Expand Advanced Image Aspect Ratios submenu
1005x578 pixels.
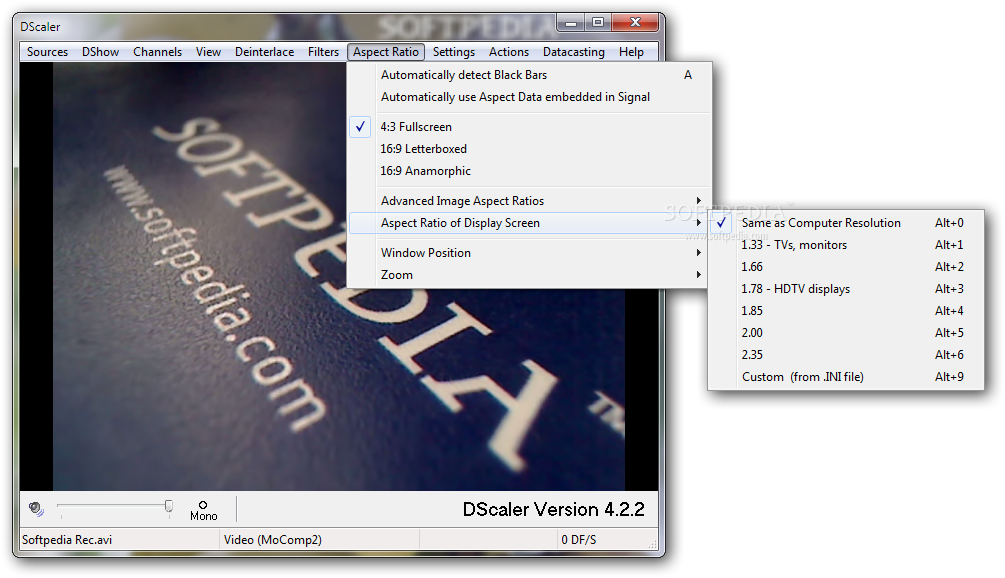coord(529,201)
